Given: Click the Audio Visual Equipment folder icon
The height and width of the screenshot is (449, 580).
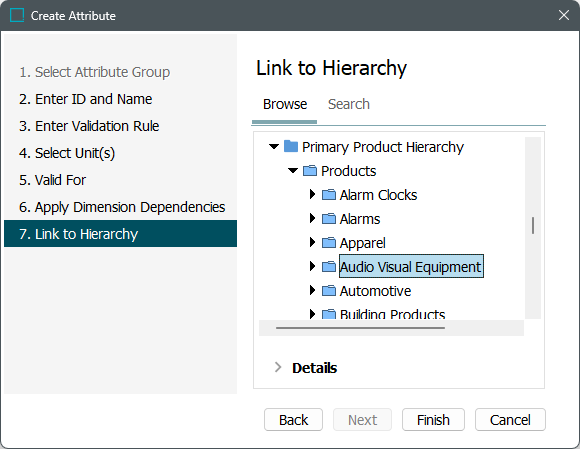Looking at the screenshot, I should click(x=328, y=267).
